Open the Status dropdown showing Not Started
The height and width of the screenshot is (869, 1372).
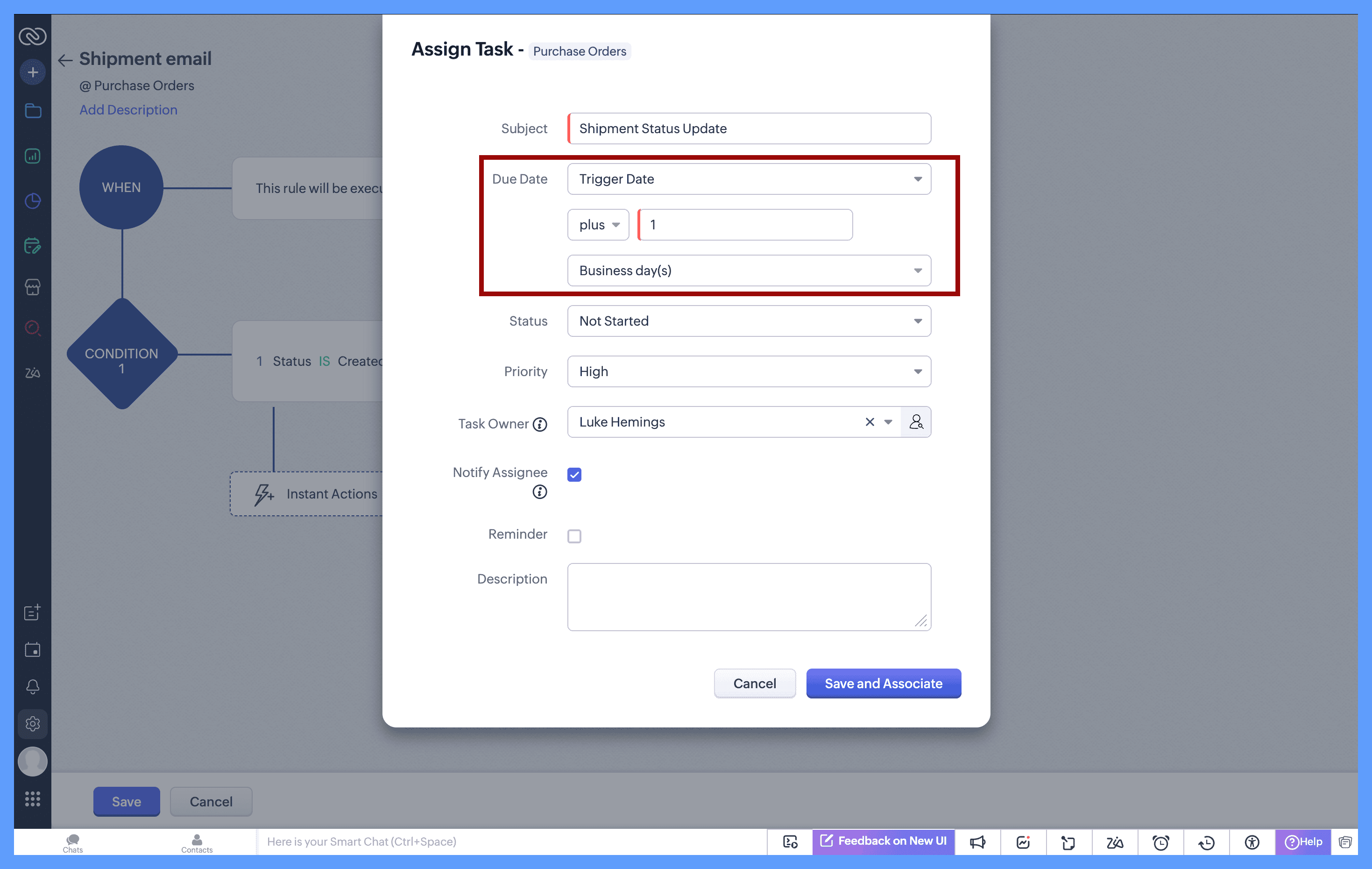pyautogui.click(x=749, y=321)
